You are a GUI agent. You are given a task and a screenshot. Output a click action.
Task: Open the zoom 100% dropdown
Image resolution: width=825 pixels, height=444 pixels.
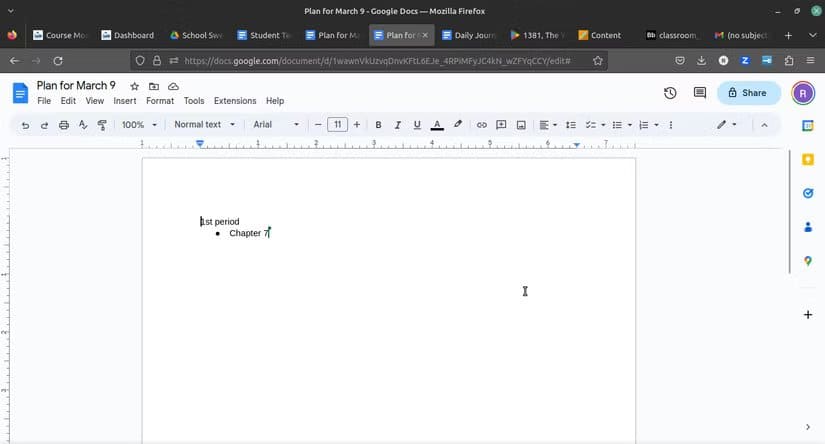coord(139,125)
